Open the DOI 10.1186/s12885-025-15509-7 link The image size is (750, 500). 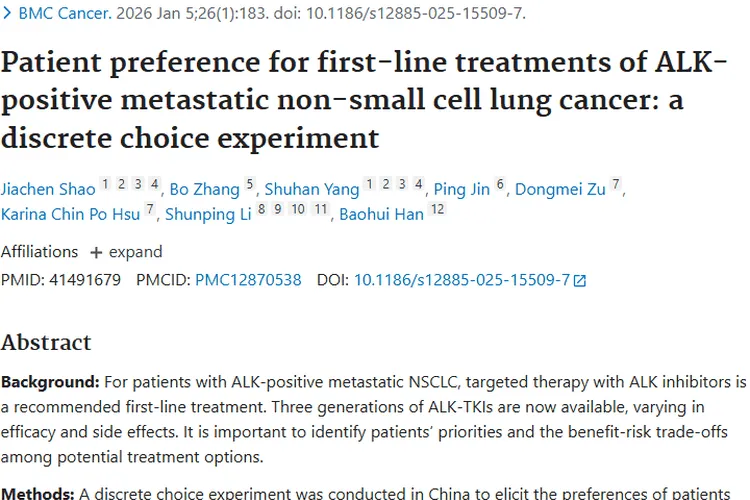(461, 280)
